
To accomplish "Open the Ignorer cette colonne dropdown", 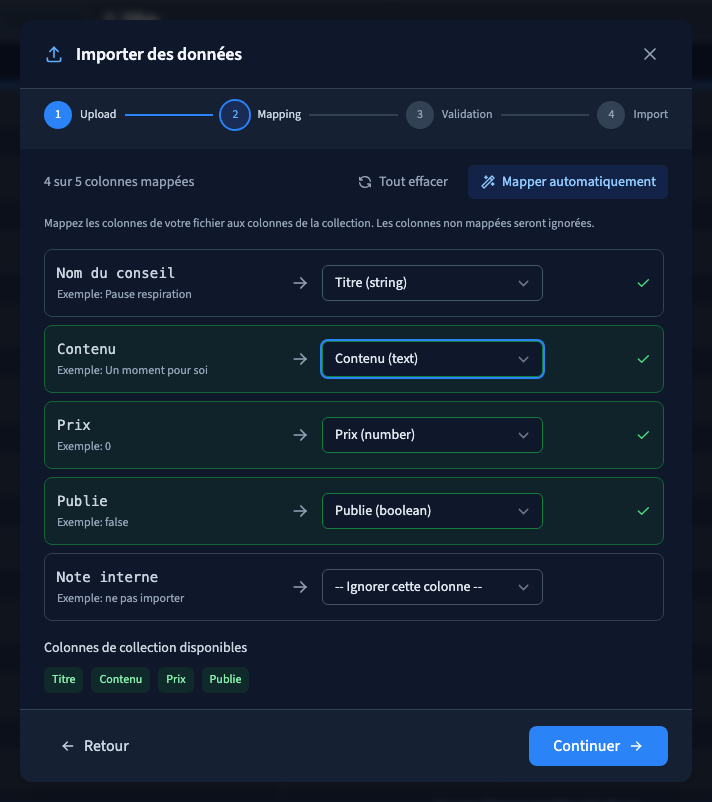I will tap(432, 587).
